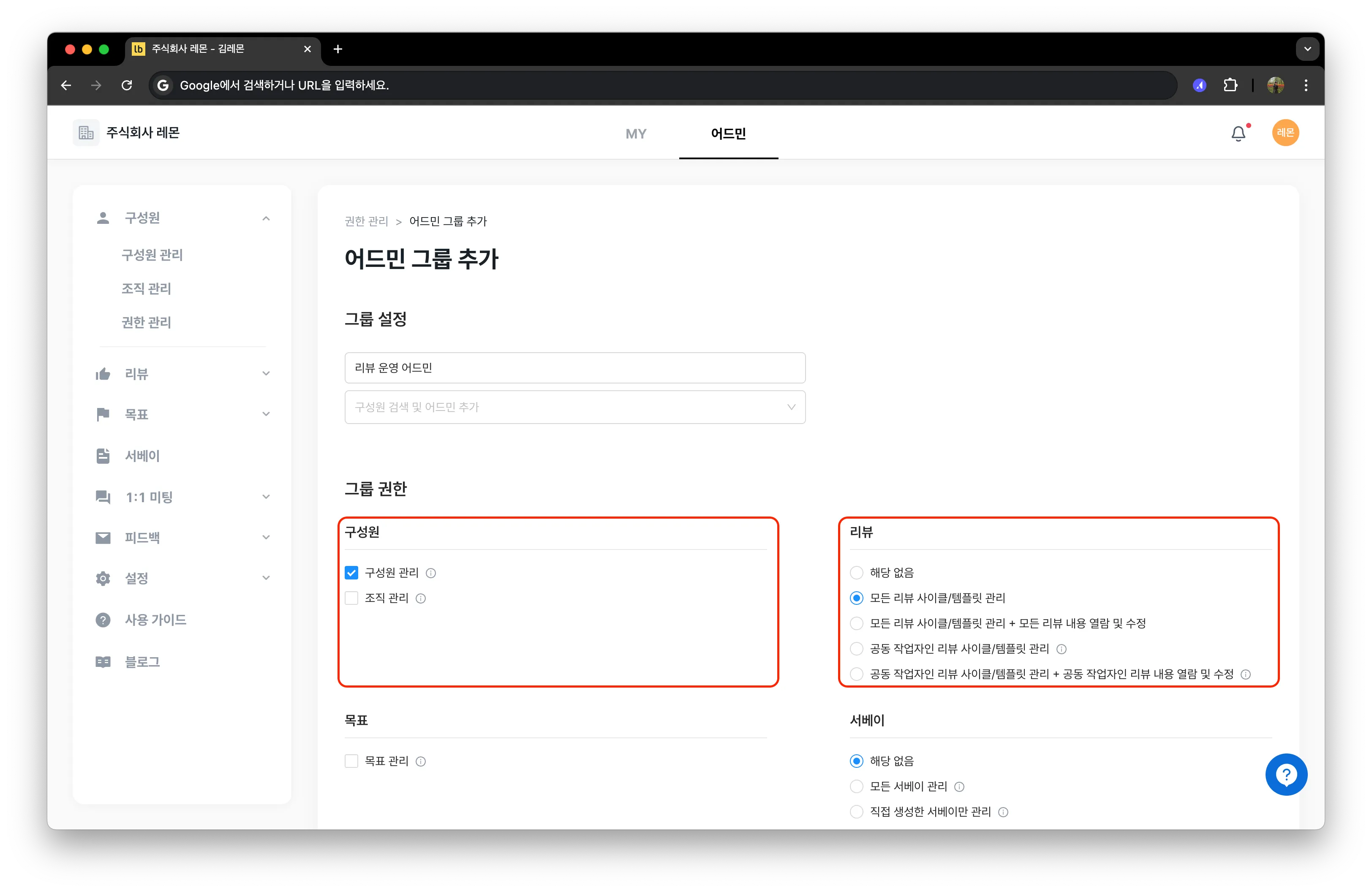Open 서베이 in sidebar
The width and height of the screenshot is (1372, 892).
point(142,456)
